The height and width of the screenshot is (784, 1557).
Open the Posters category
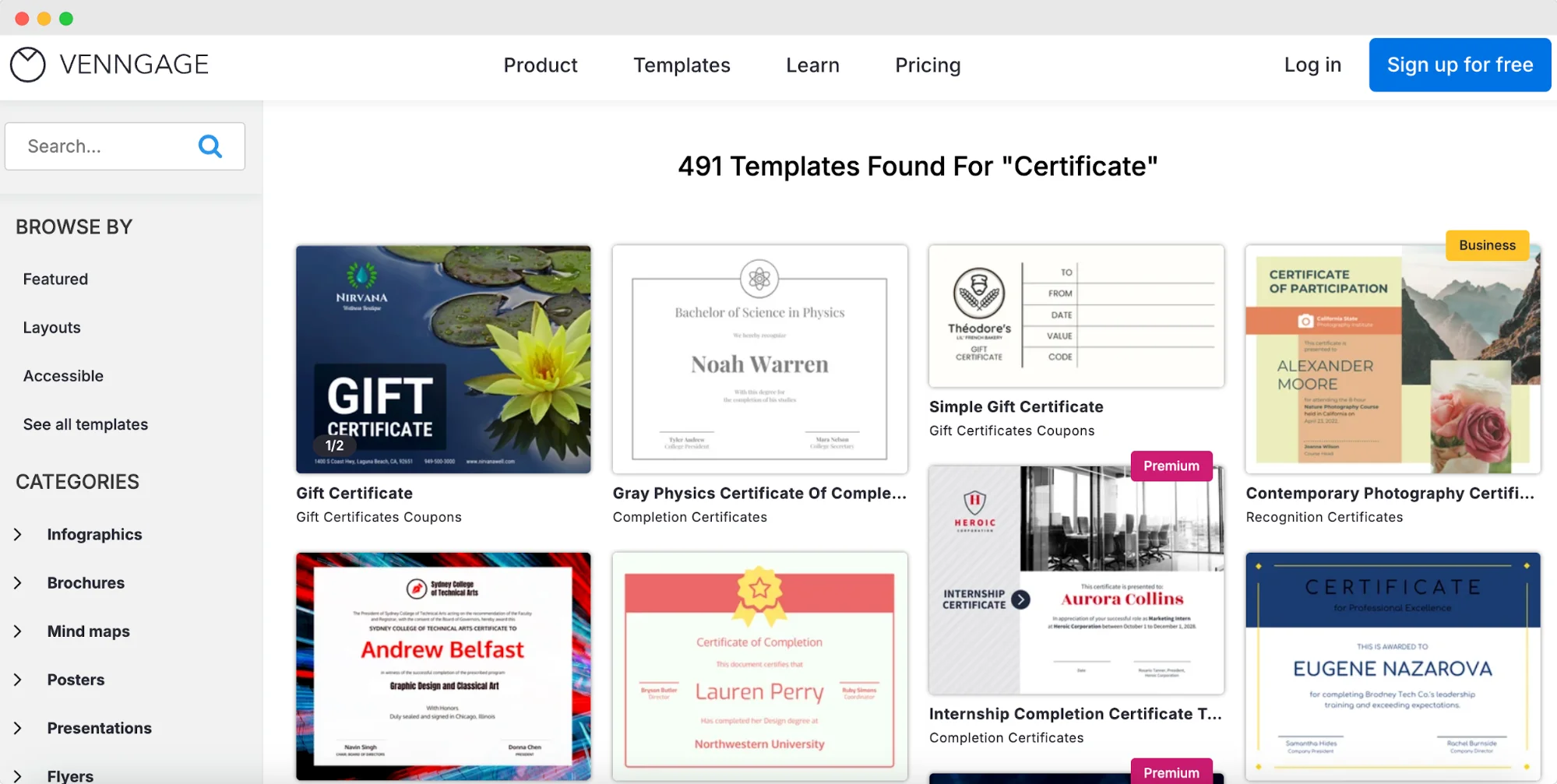coord(76,680)
